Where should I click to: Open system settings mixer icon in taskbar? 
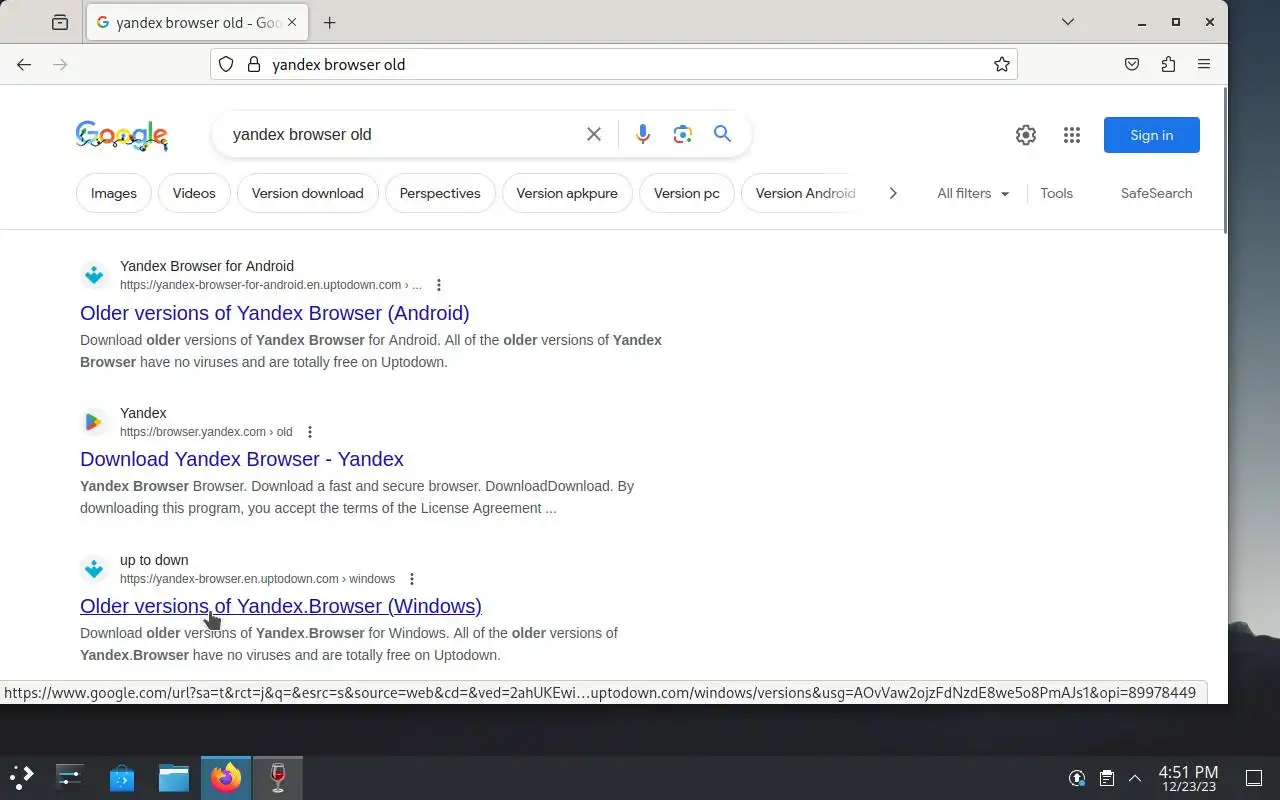point(70,777)
